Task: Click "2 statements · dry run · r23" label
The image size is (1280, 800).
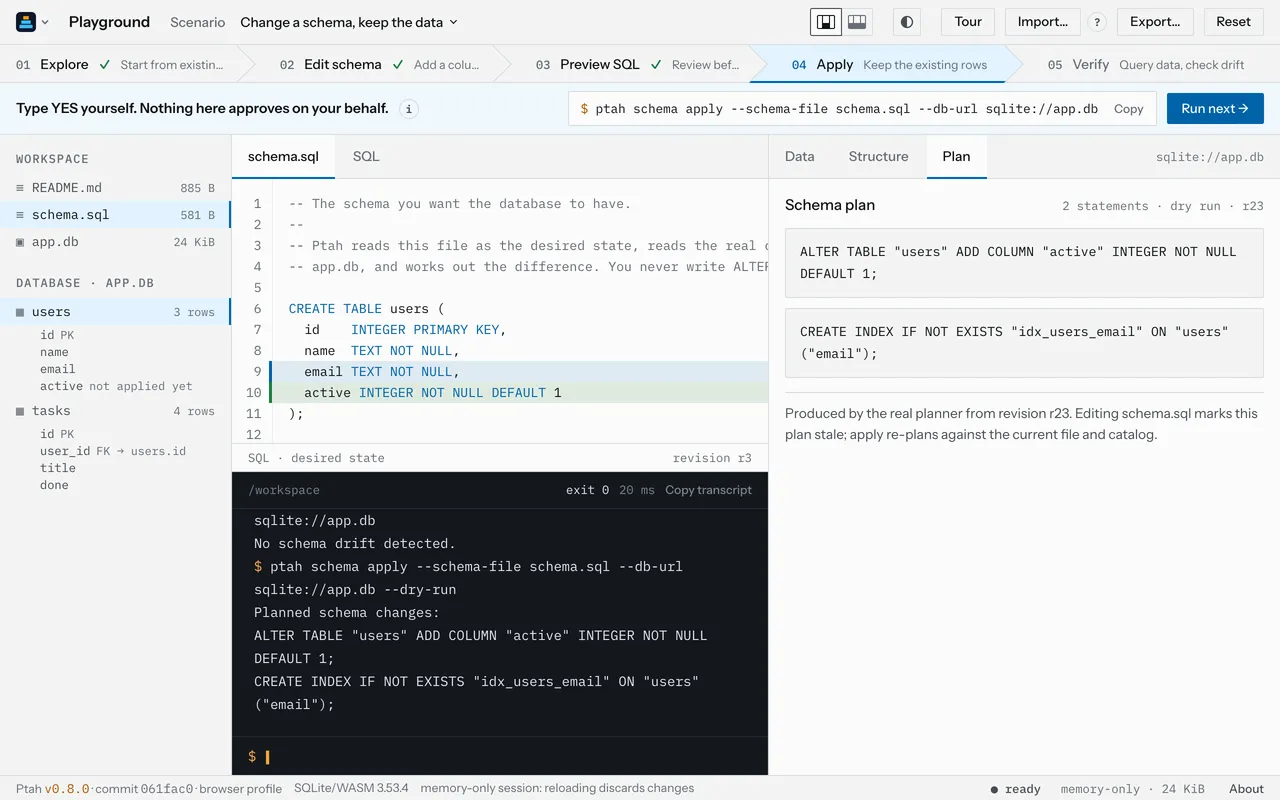Action: point(1163,206)
